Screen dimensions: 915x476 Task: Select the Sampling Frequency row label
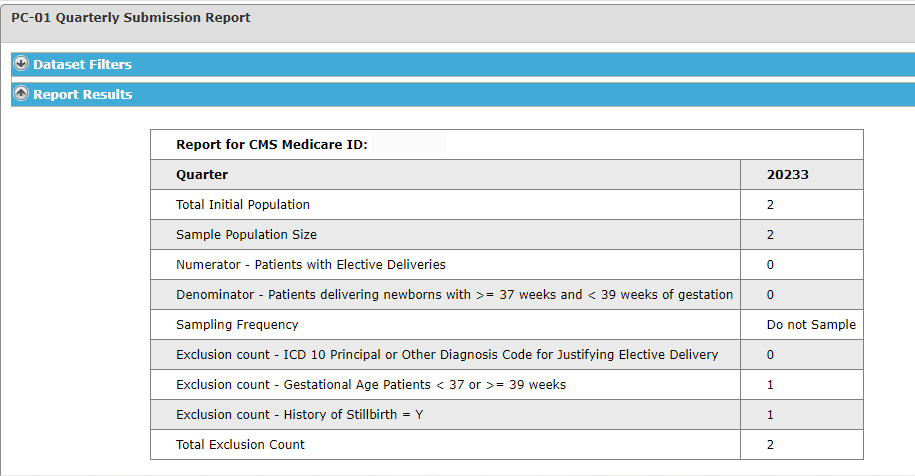(237, 325)
